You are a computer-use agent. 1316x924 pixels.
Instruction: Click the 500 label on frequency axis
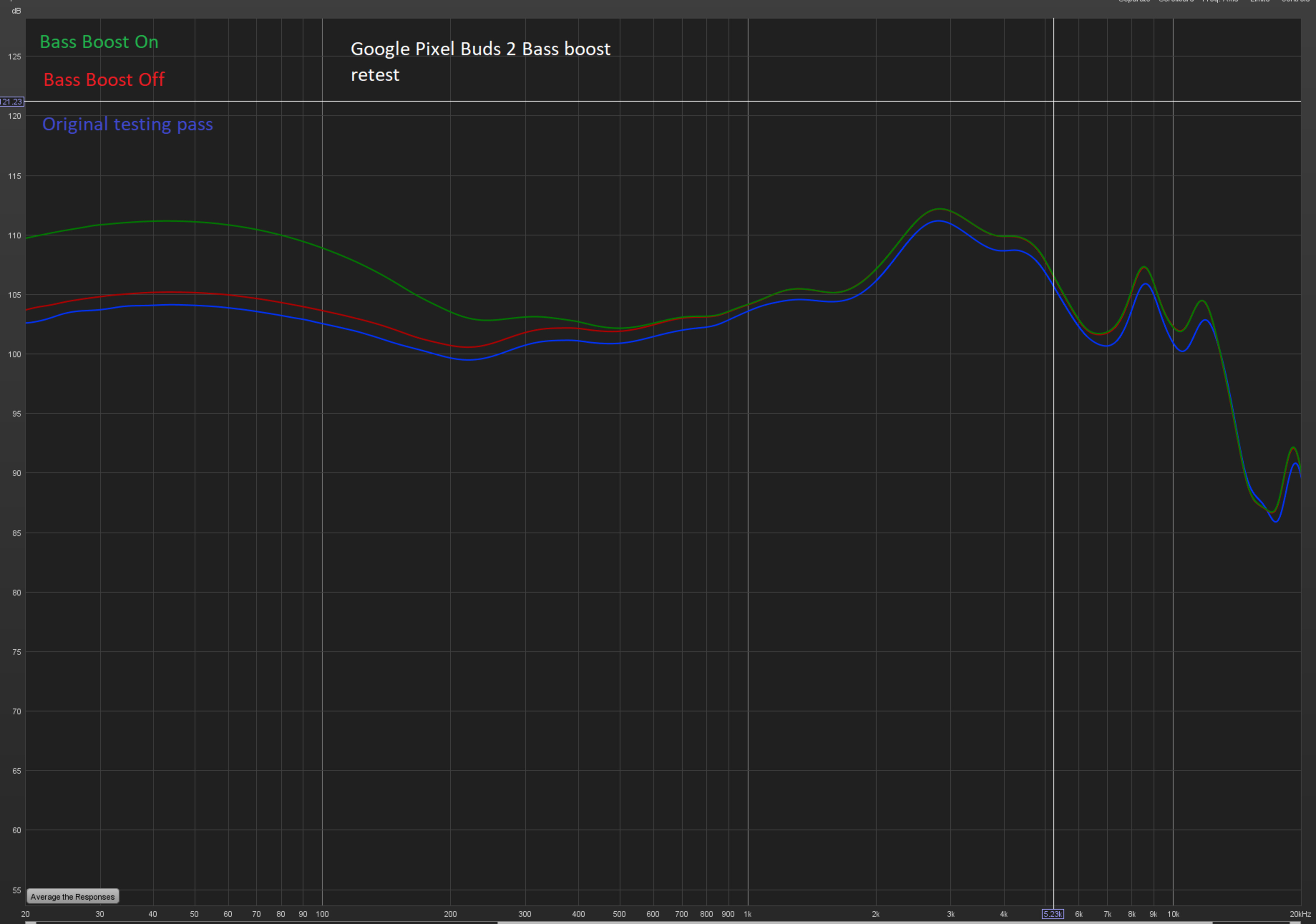[x=619, y=914]
